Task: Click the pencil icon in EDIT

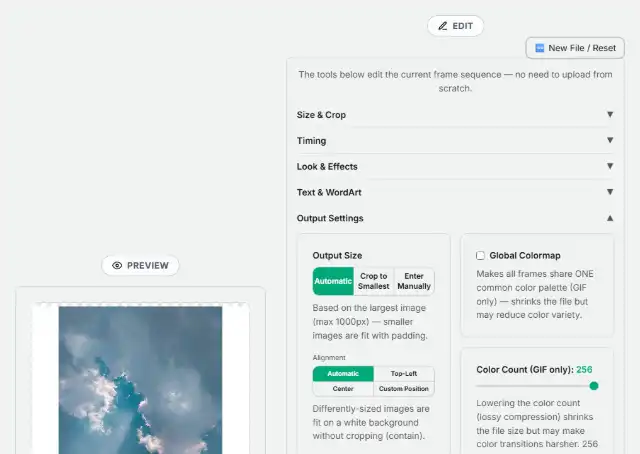Action: (442, 26)
